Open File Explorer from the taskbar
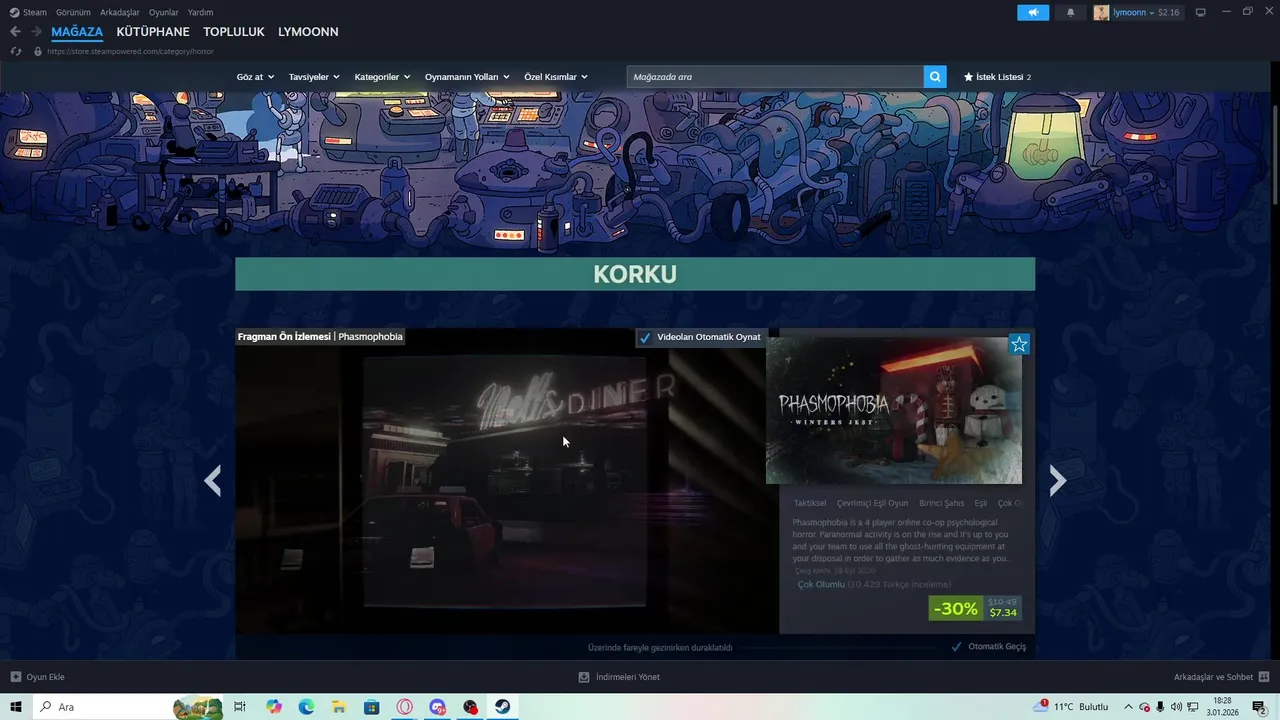The width and height of the screenshot is (1280, 720). pyautogui.click(x=339, y=707)
